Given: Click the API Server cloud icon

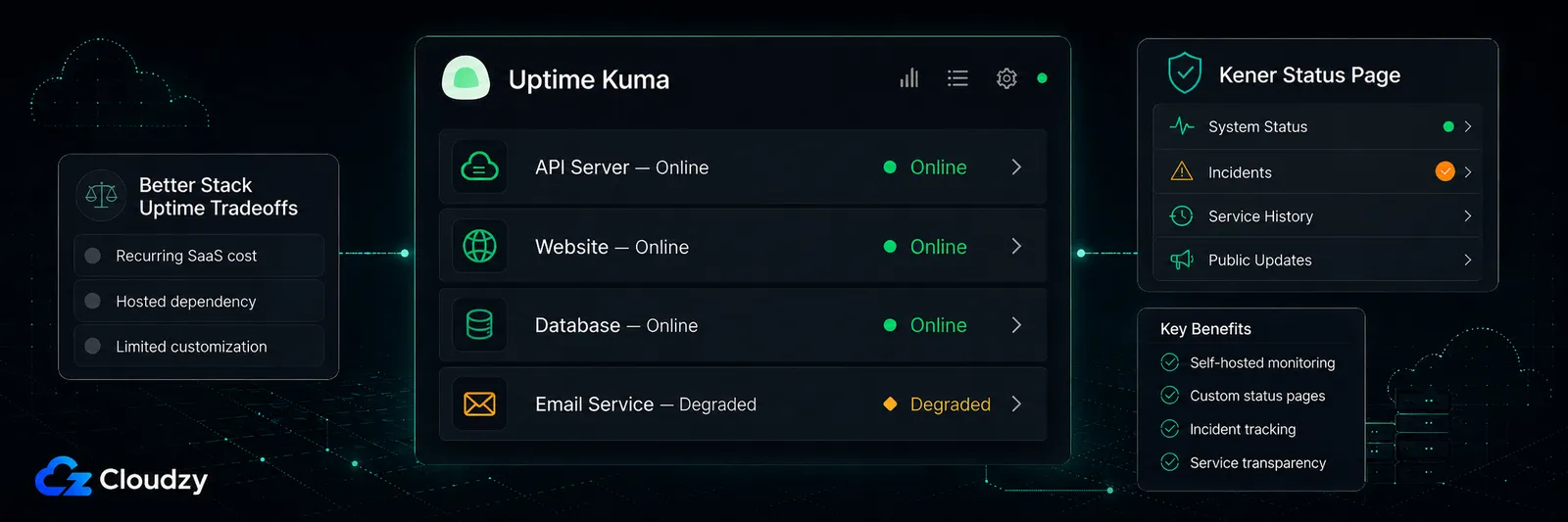Looking at the screenshot, I should [x=479, y=167].
